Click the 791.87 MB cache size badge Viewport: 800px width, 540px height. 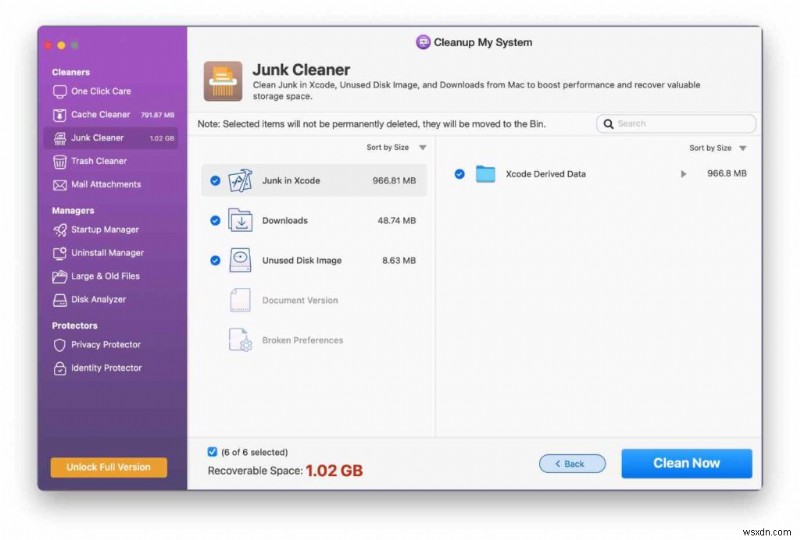pos(158,115)
